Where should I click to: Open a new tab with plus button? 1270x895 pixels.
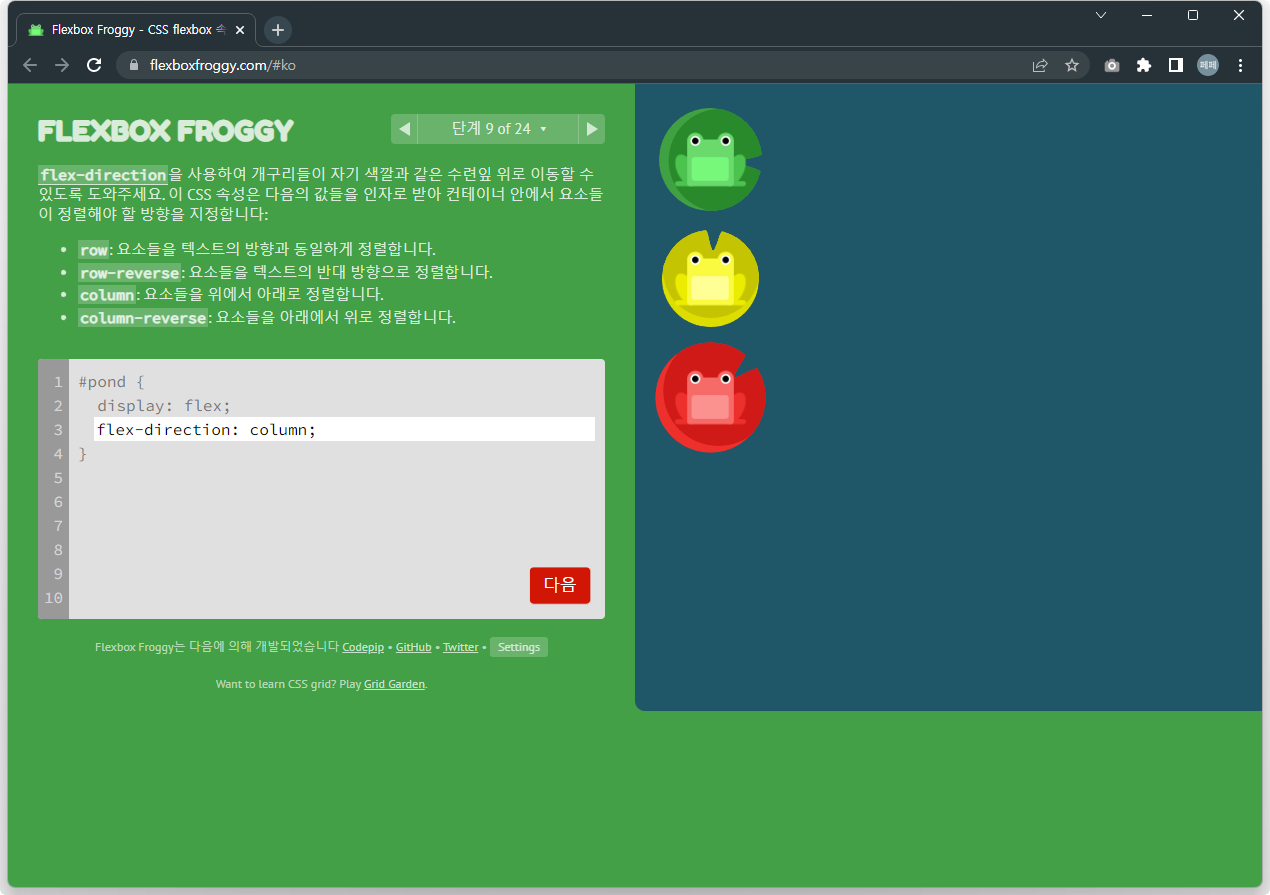point(278,30)
